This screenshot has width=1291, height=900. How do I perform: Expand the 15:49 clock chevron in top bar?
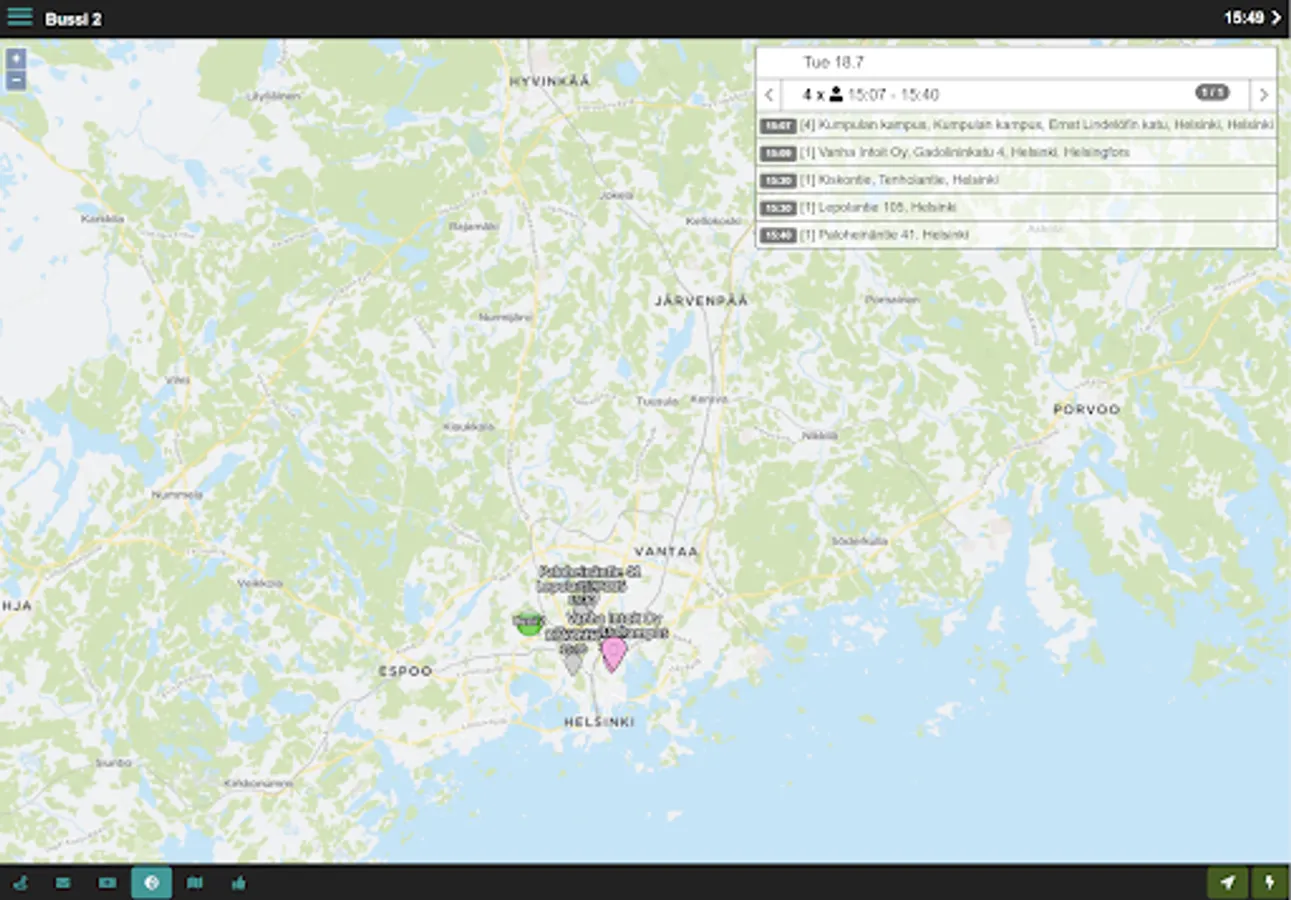click(x=1276, y=18)
